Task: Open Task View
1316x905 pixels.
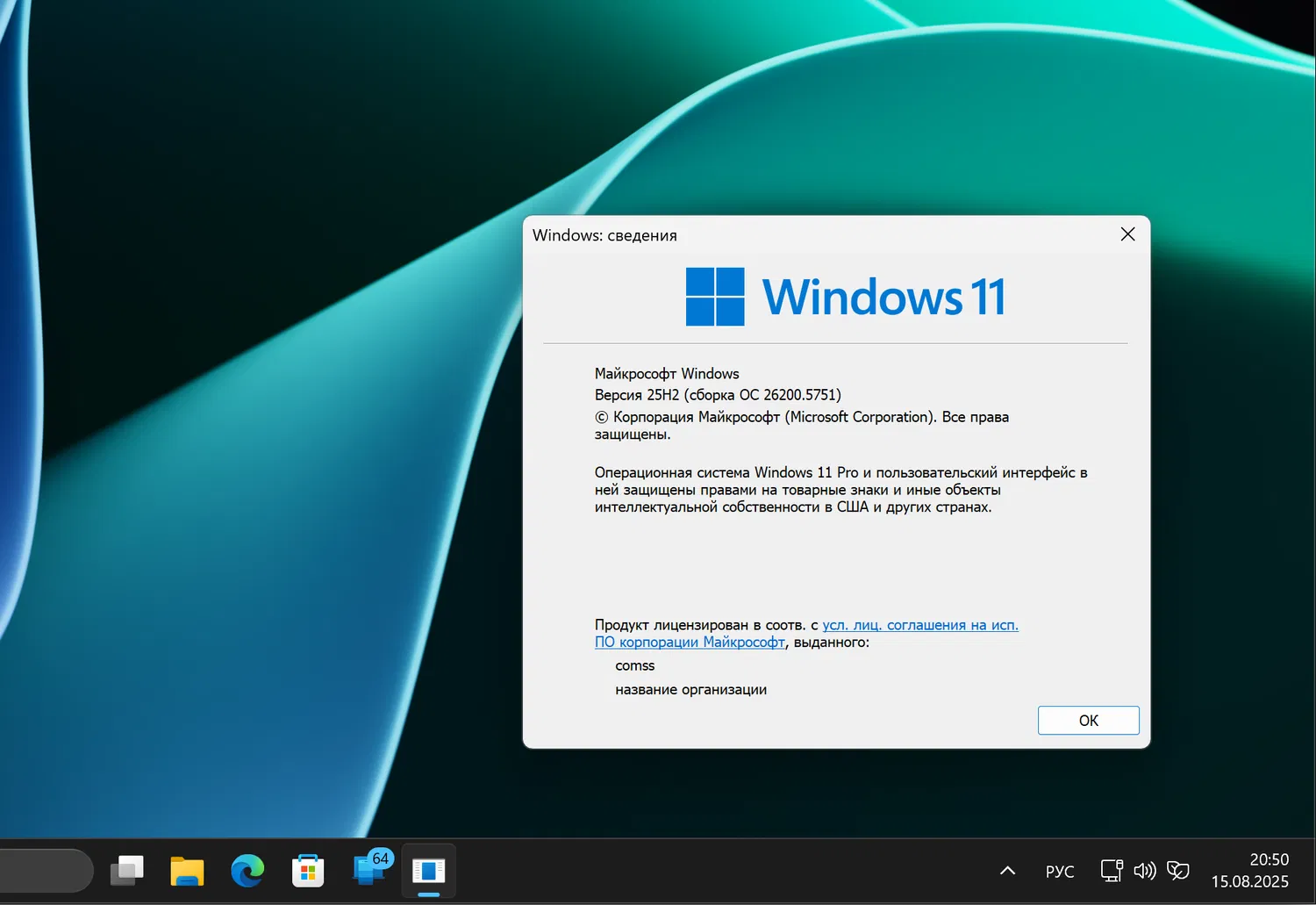Action: click(x=126, y=870)
